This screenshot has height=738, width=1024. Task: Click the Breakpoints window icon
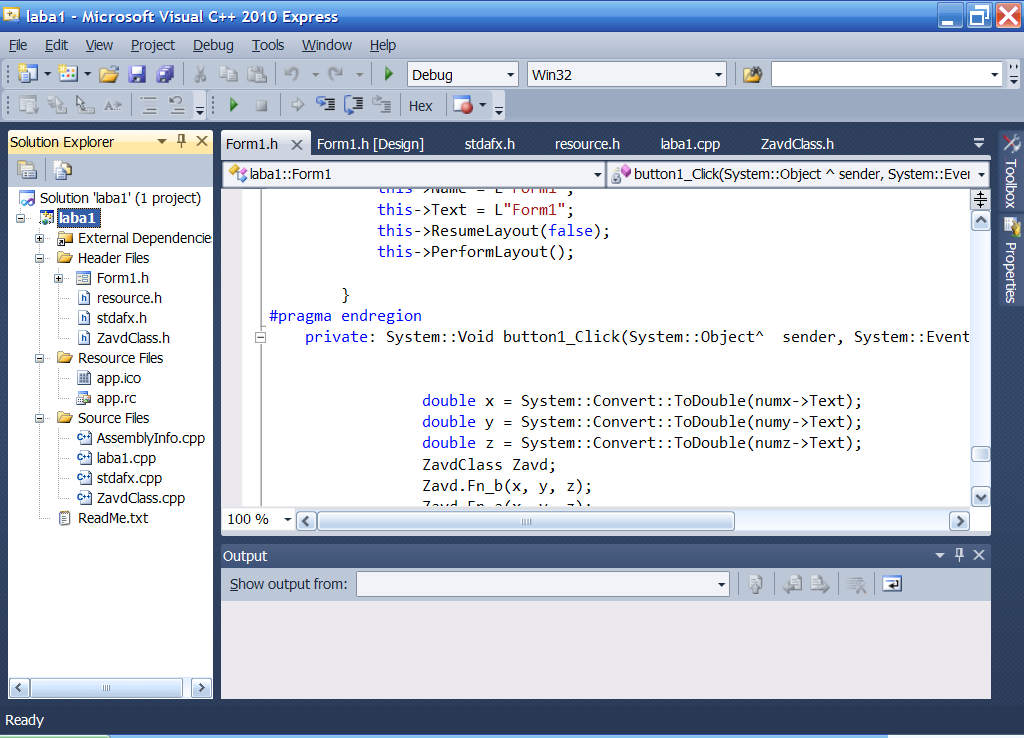pos(462,105)
